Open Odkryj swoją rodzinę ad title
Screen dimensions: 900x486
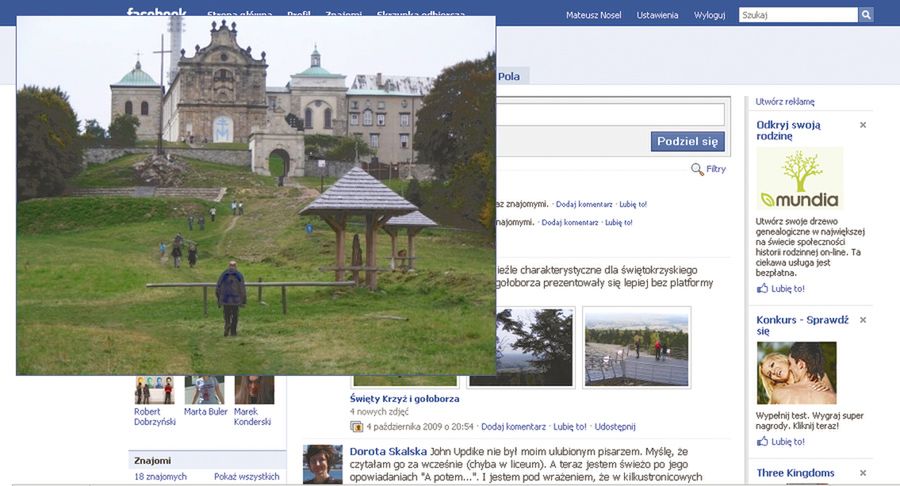pos(789,130)
